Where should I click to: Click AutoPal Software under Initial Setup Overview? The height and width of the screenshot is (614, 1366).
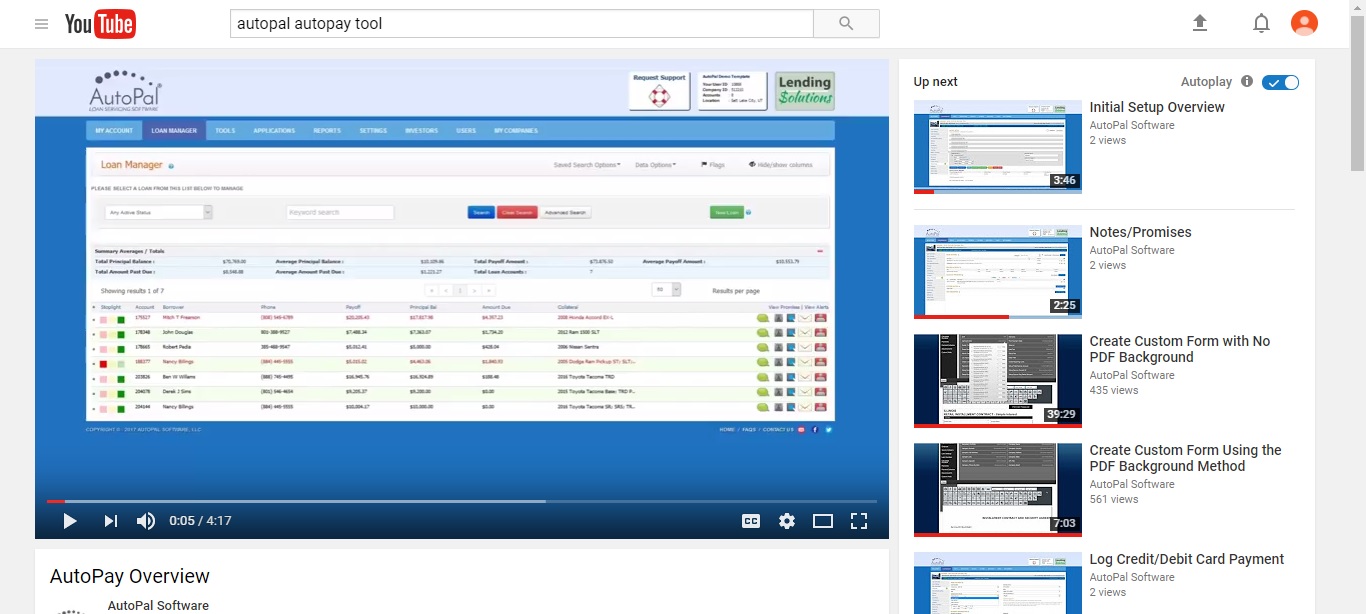click(x=1132, y=125)
